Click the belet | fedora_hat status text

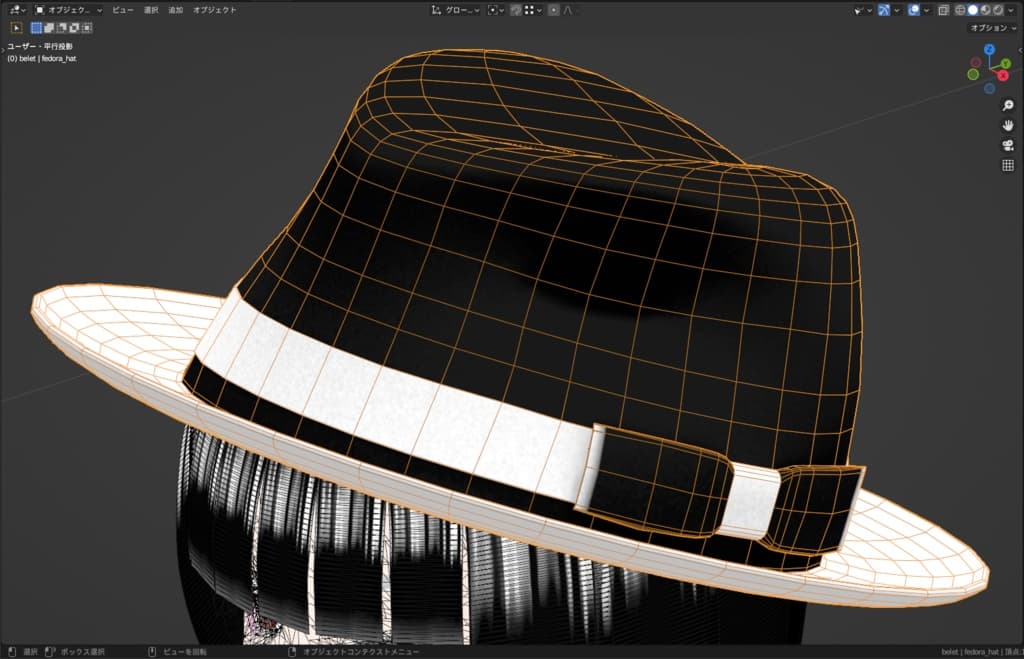pyautogui.click(x=969, y=652)
